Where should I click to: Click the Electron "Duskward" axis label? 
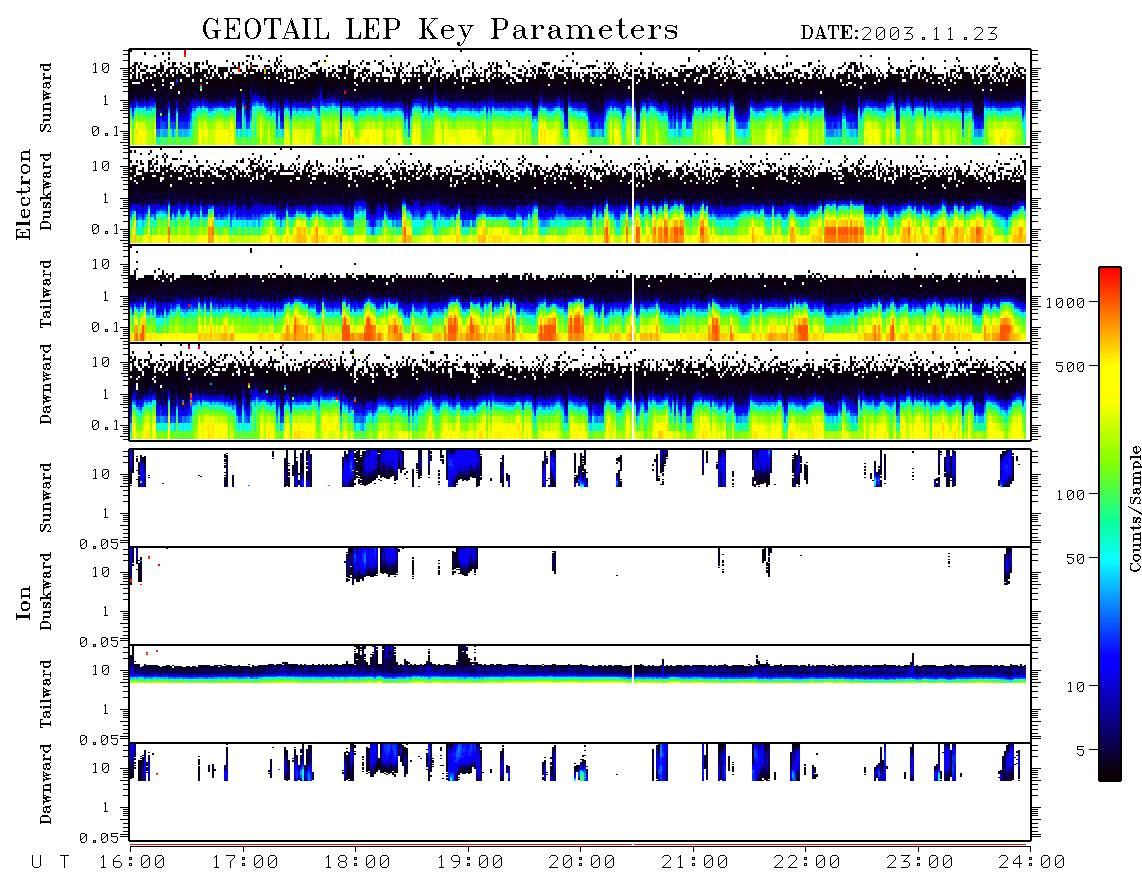tap(46, 191)
